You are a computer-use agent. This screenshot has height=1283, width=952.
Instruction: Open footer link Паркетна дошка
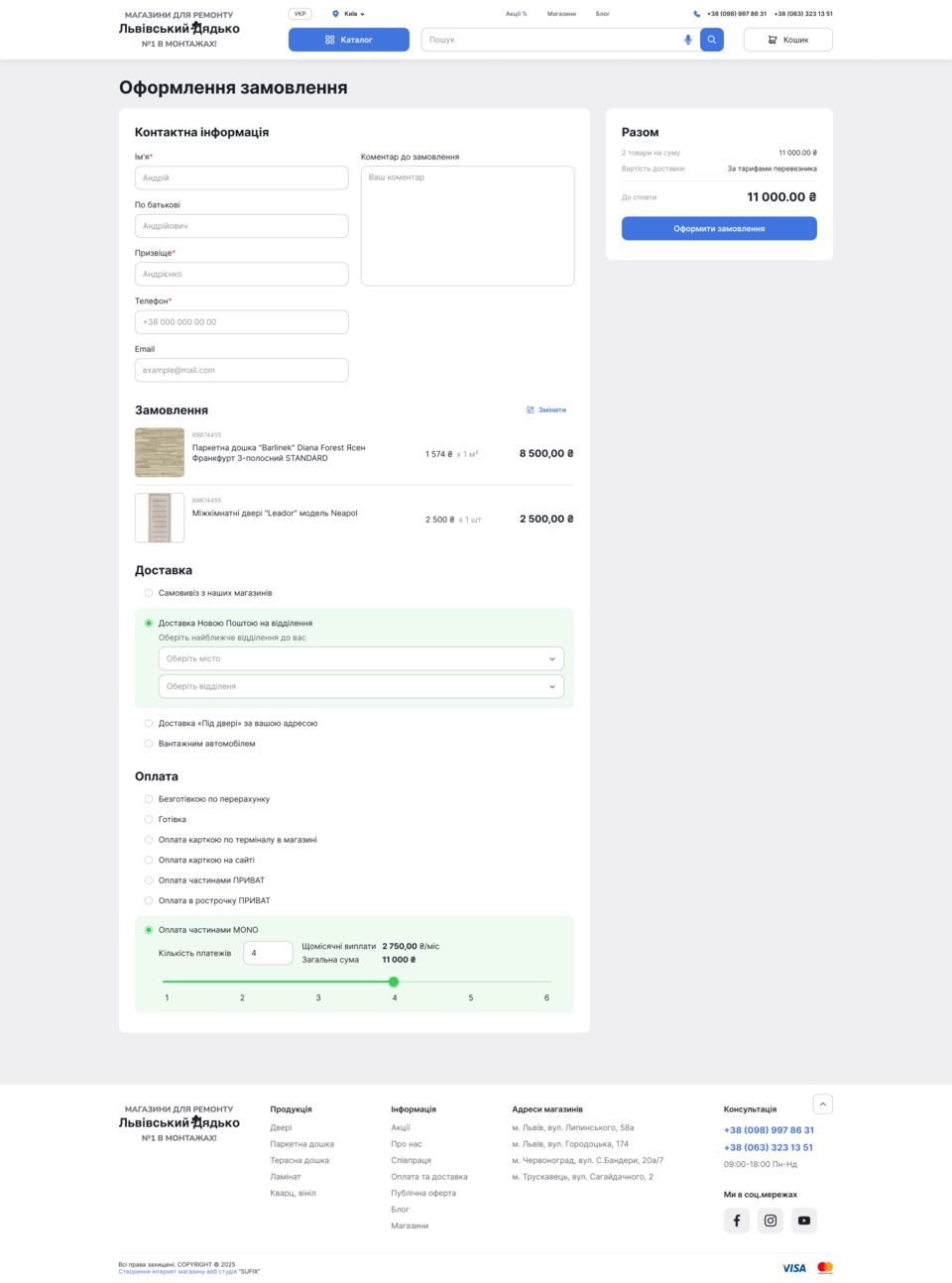coord(302,1144)
